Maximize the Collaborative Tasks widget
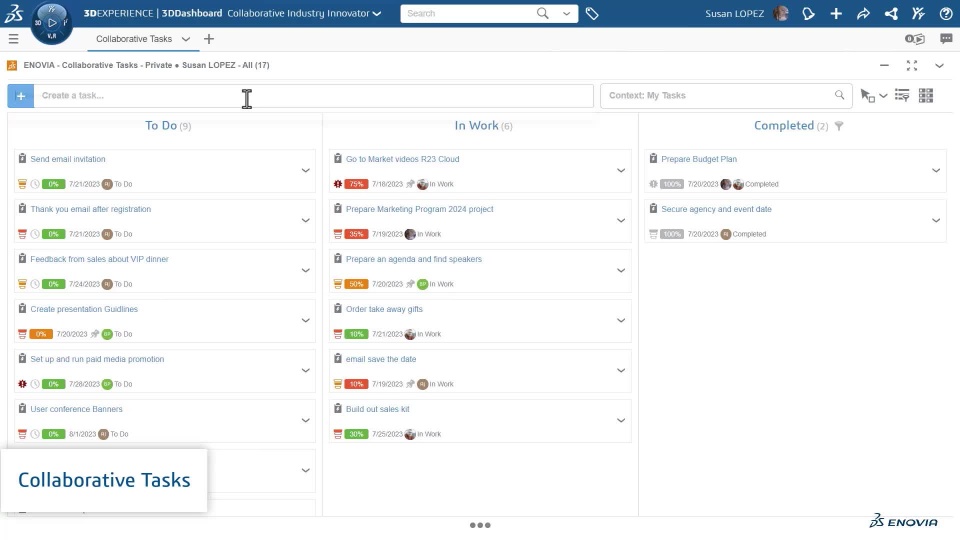Screen dimensions: 960x540 tap(912, 65)
